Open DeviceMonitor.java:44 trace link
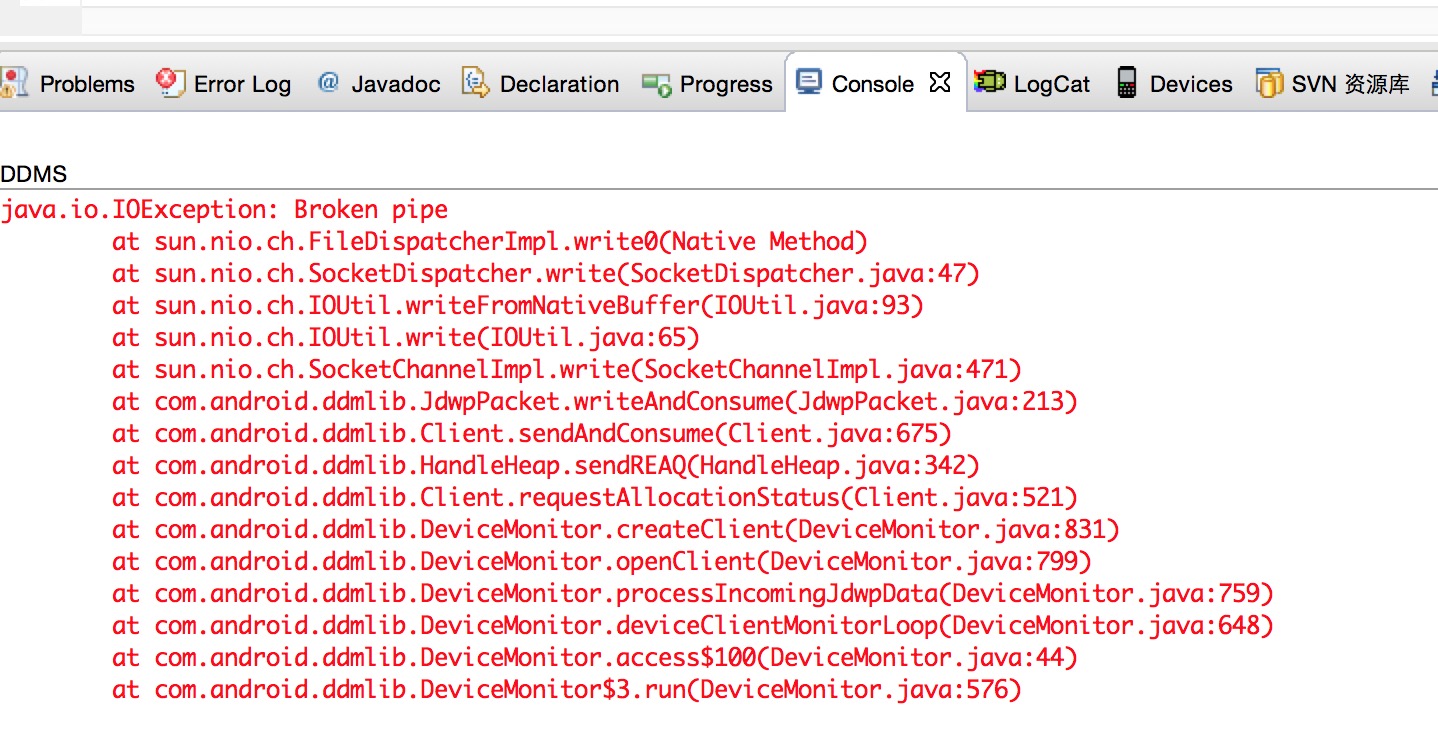The image size is (1438, 734). click(x=915, y=658)
